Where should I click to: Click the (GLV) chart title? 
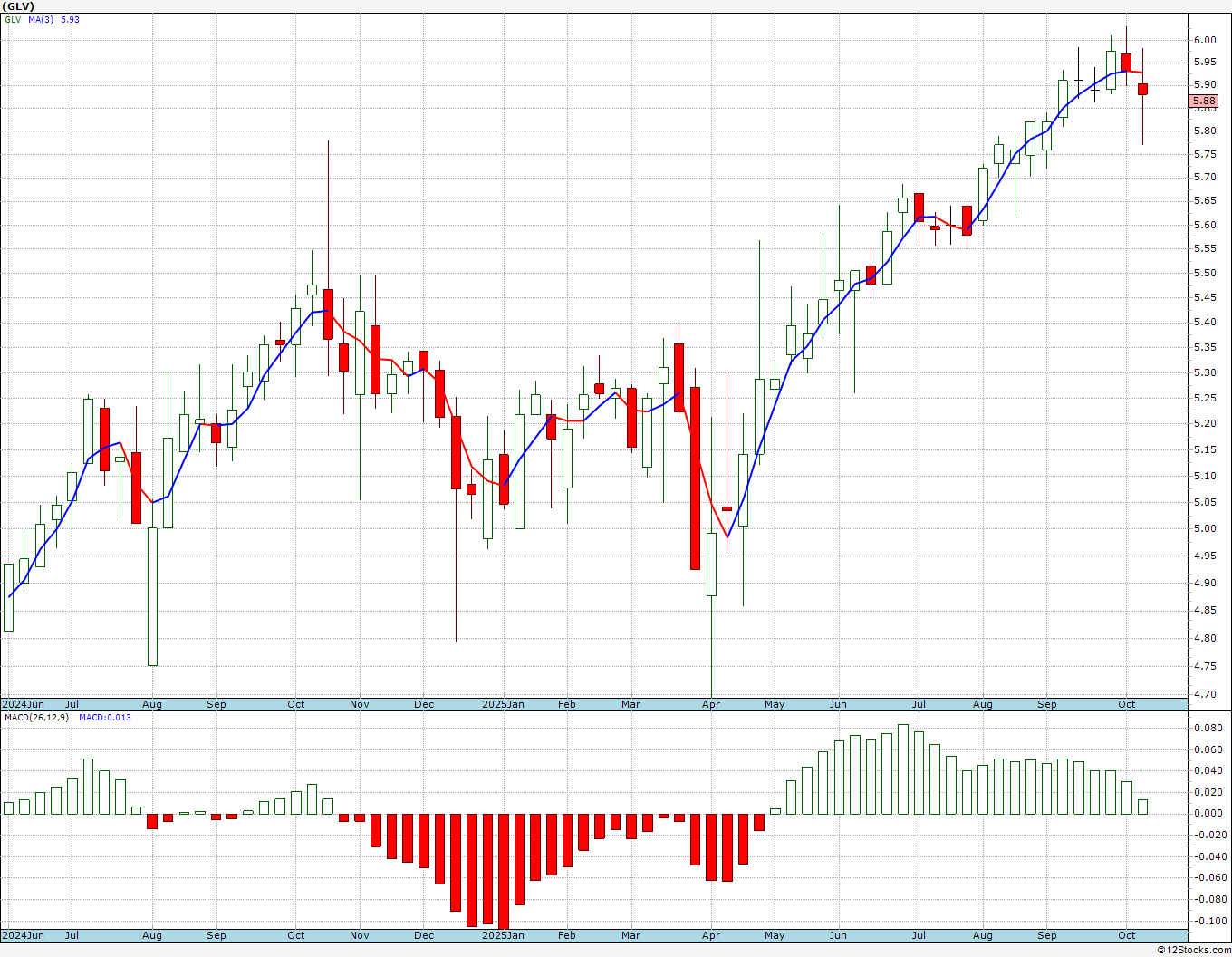point(18,6)
